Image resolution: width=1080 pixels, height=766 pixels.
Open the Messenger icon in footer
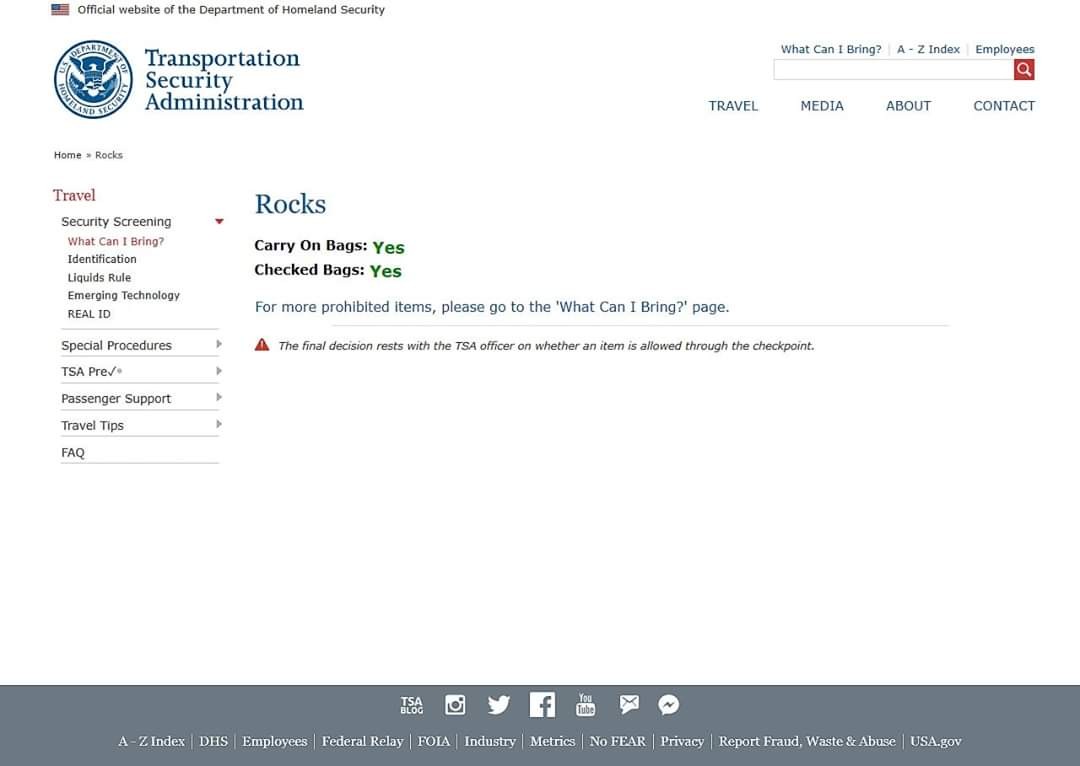[669, 705]
